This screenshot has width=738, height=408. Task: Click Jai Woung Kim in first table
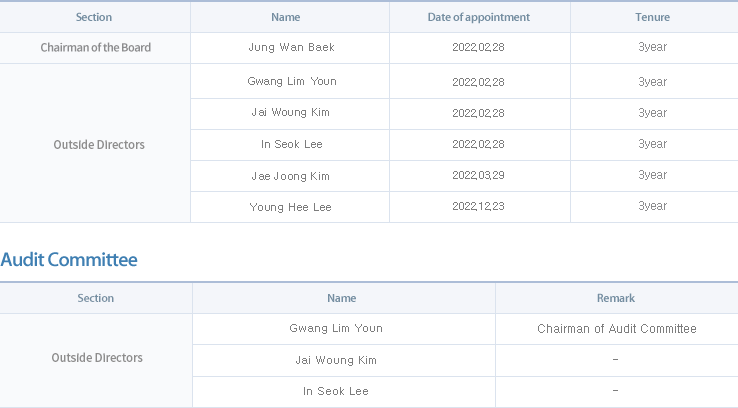290,112
